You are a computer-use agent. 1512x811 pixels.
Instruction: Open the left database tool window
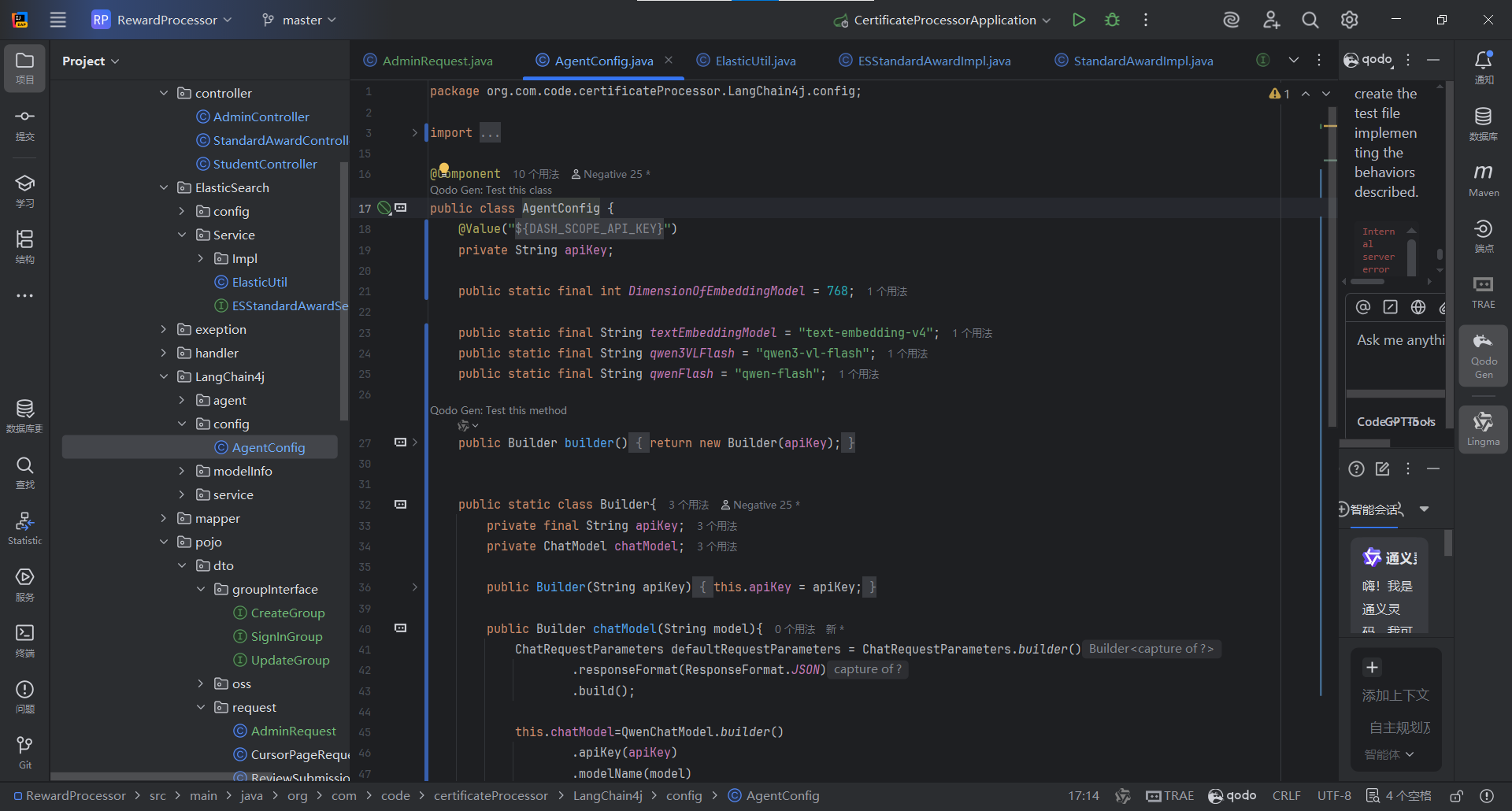click(x=24, y=416)
